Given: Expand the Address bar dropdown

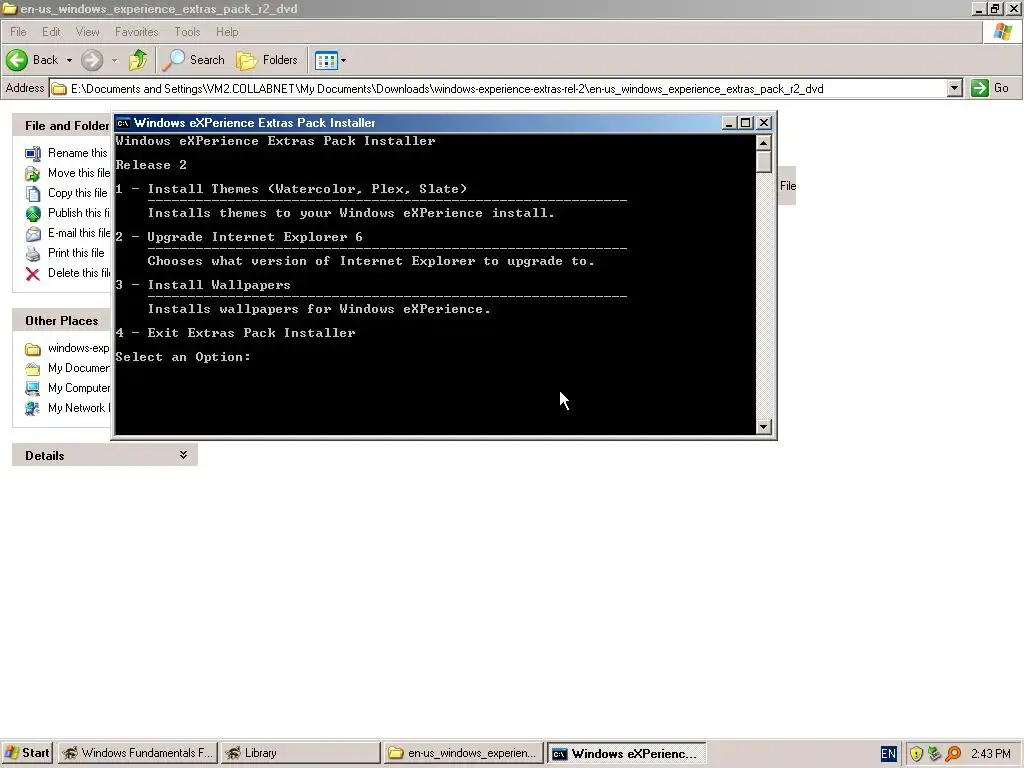Looking at the screenshot, I should coord(955,88).
